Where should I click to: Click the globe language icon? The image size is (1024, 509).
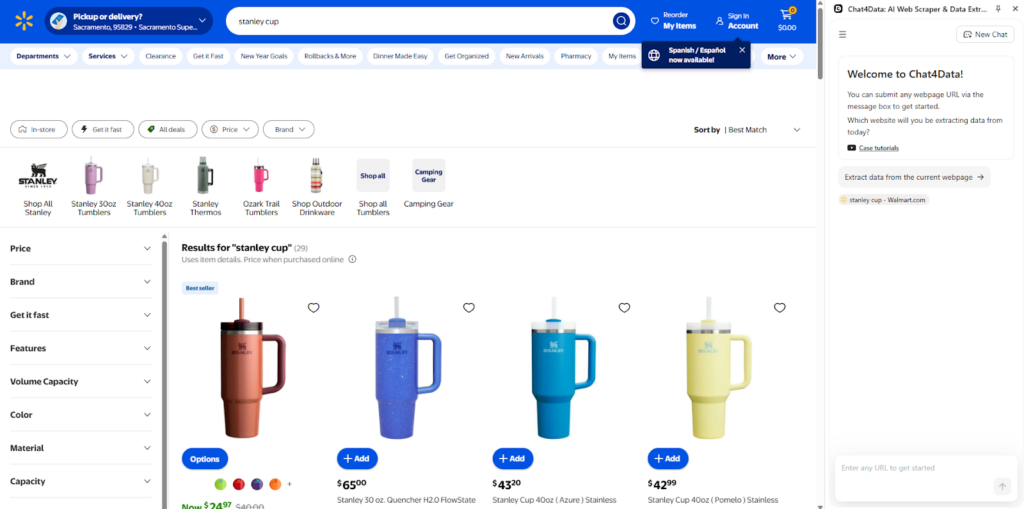pyautogui.click(x=654, y=55)
